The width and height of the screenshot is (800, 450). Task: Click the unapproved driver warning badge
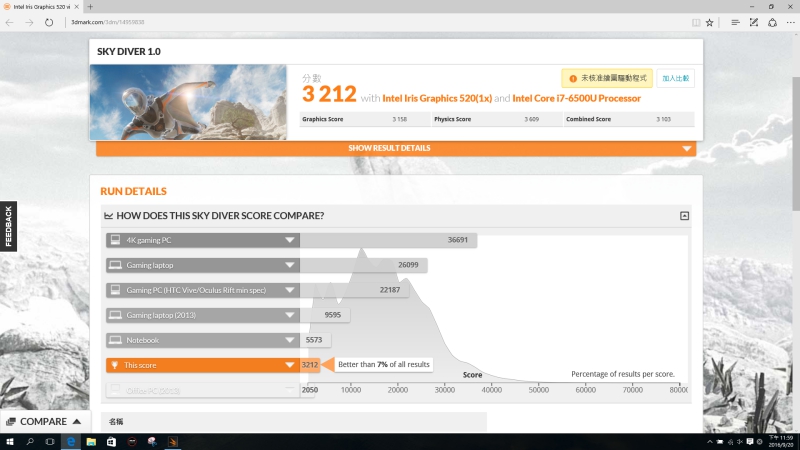(607, 79)
